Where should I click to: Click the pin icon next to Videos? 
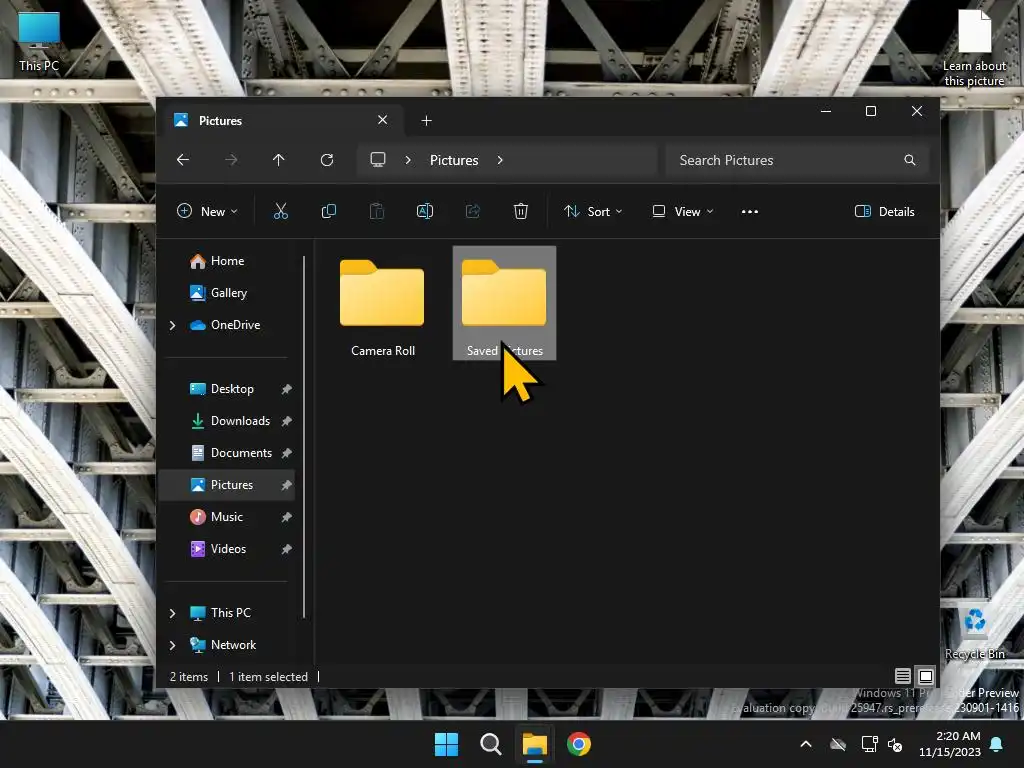[286, 549]
